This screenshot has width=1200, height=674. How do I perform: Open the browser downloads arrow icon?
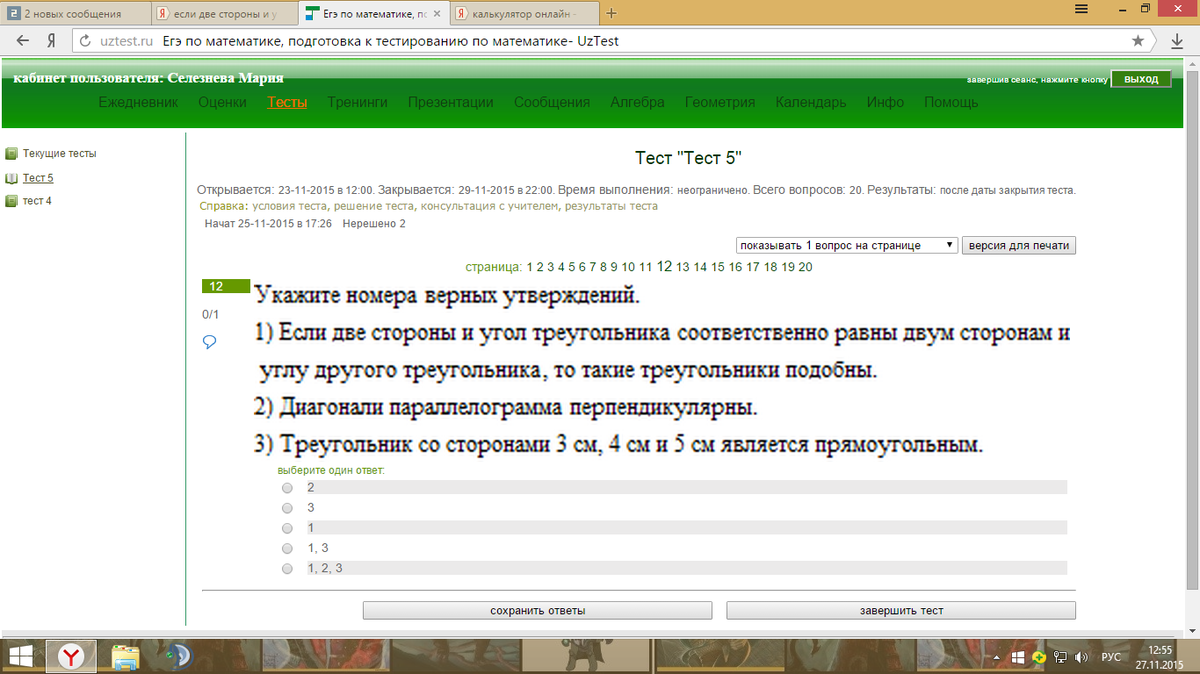1177,42
